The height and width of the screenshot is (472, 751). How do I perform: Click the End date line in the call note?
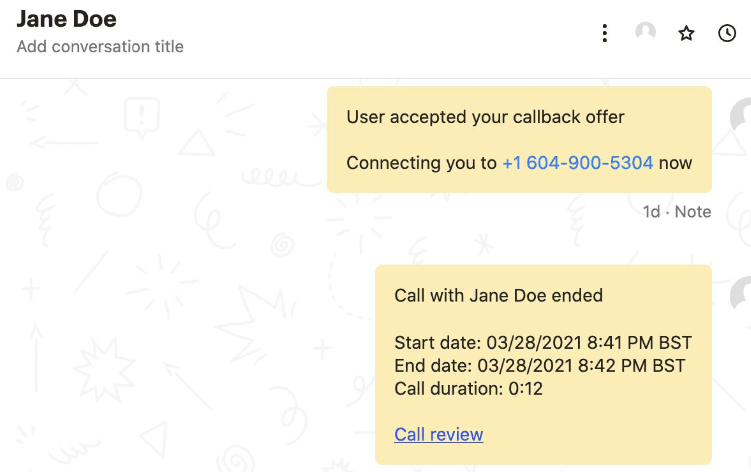tap(539, 365)
